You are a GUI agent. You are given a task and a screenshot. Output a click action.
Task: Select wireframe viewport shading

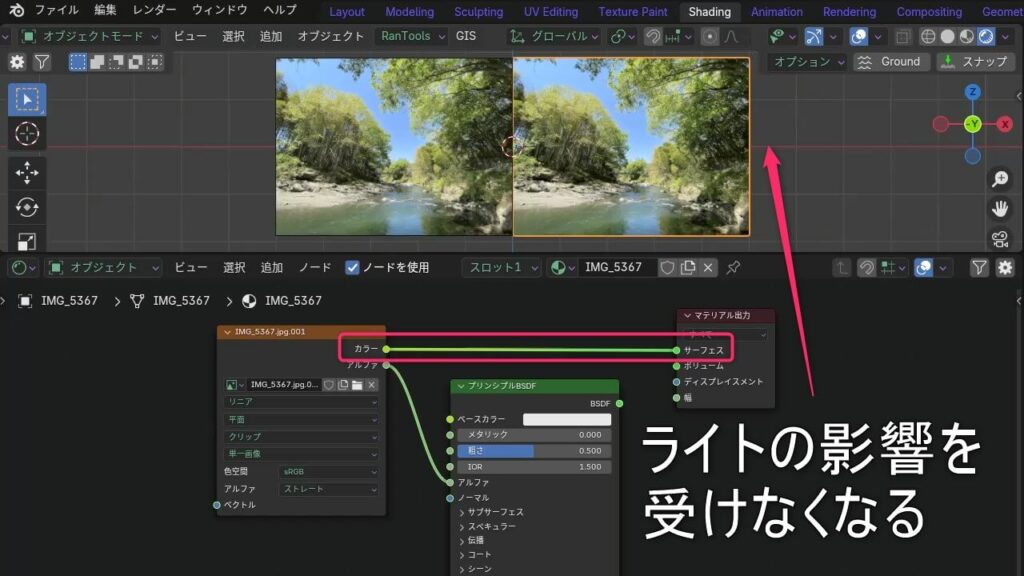(928, 37)
